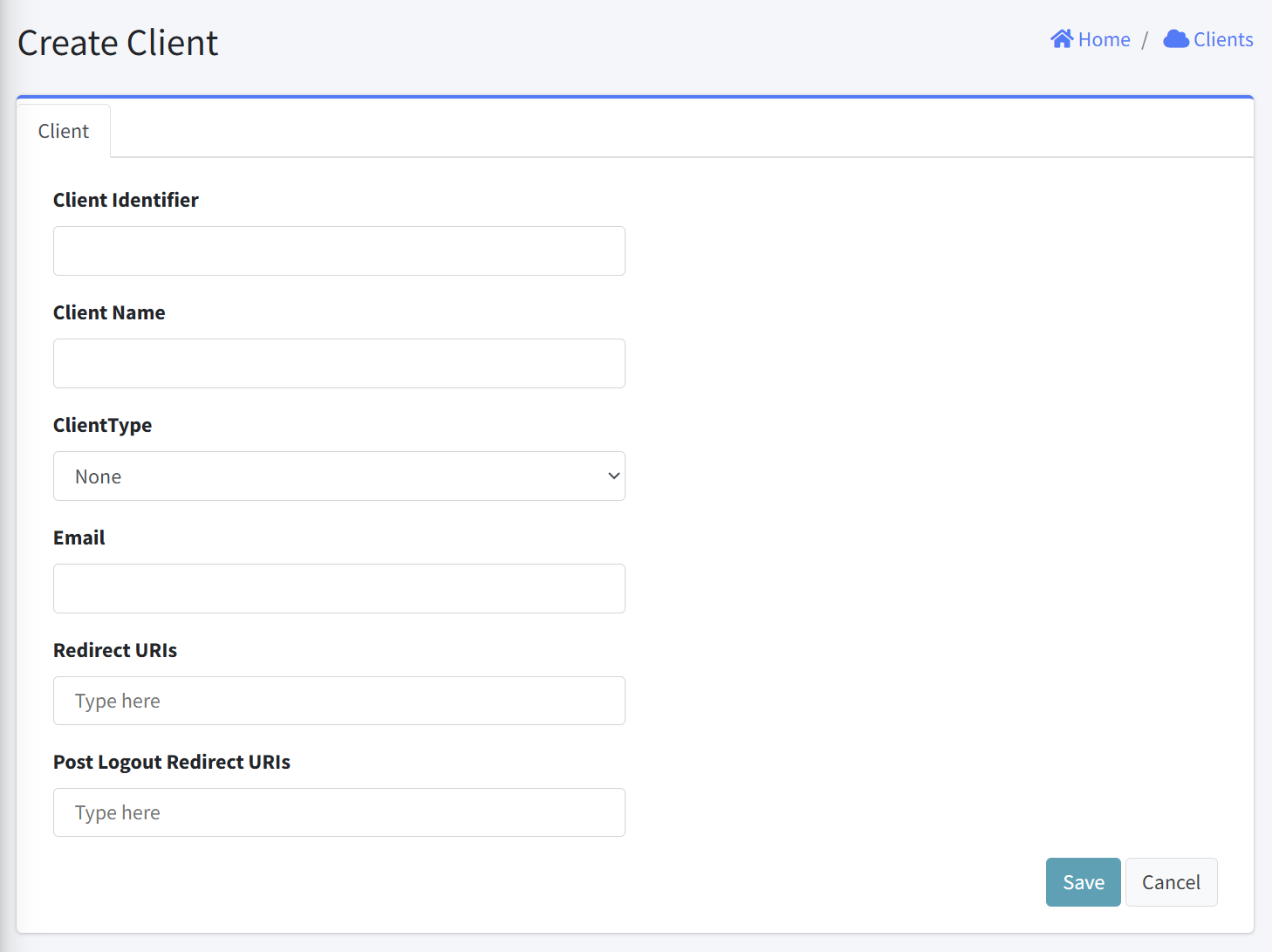Image resolution: width=1272 pixels, height=952 pixels.
Task: Cancel client creation
Action: 1172,882
